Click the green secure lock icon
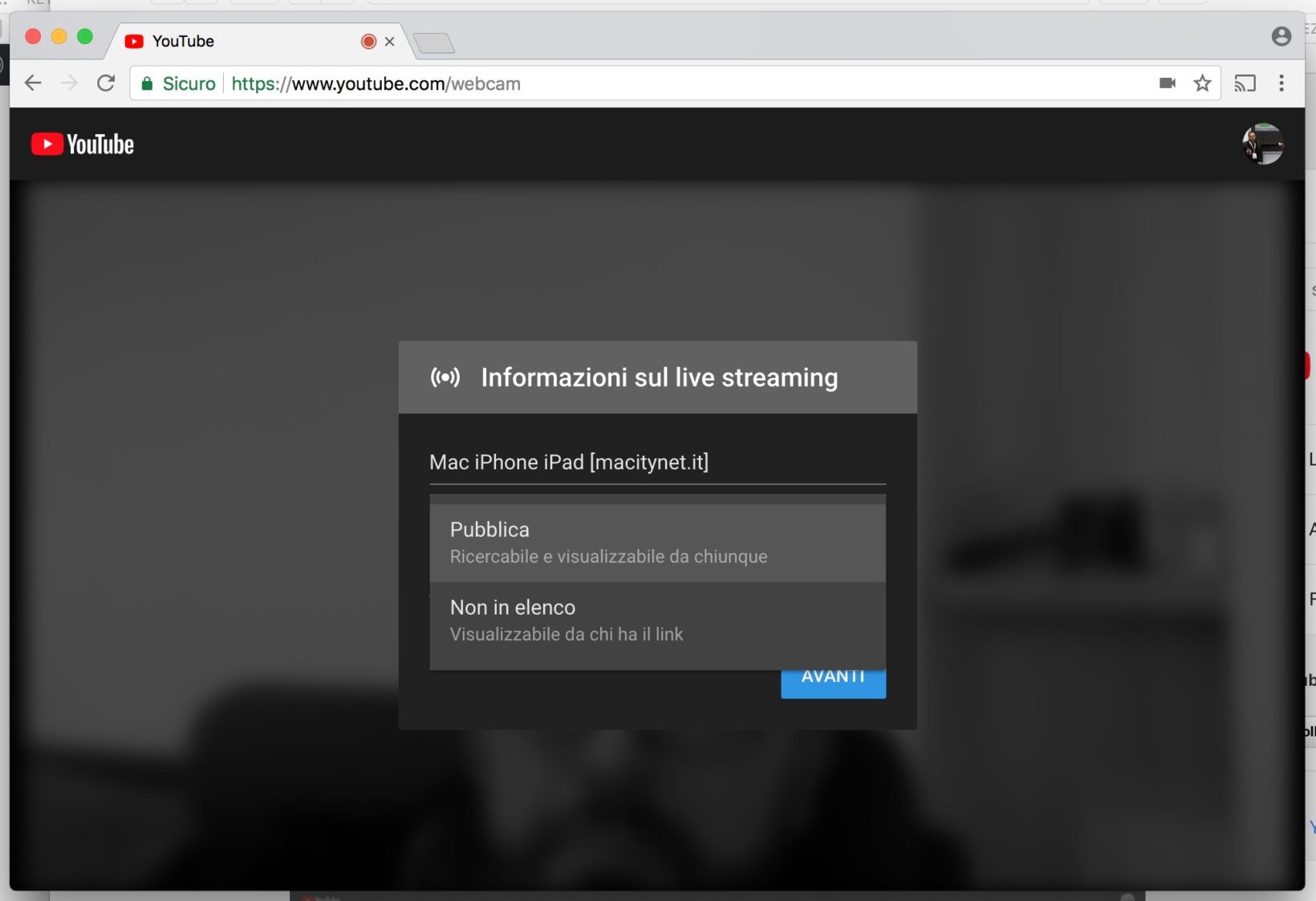This screenshot has width=1316, height=901. click(x=147, y=83)
